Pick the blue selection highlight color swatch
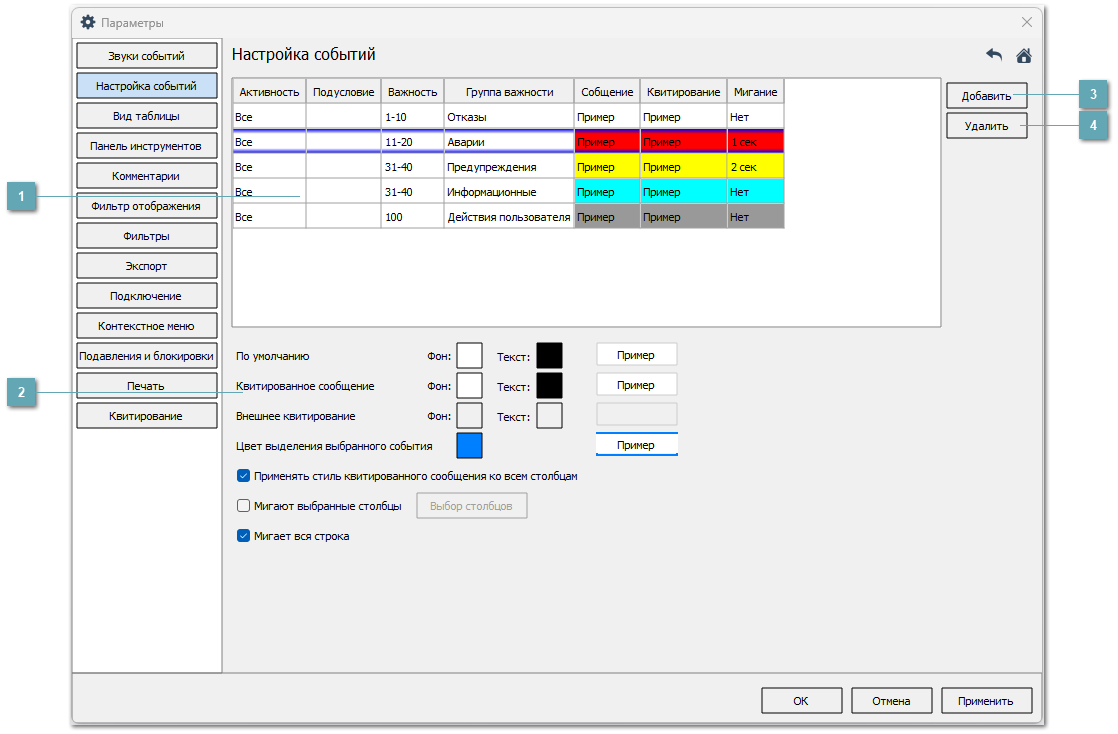 point(469,445)
